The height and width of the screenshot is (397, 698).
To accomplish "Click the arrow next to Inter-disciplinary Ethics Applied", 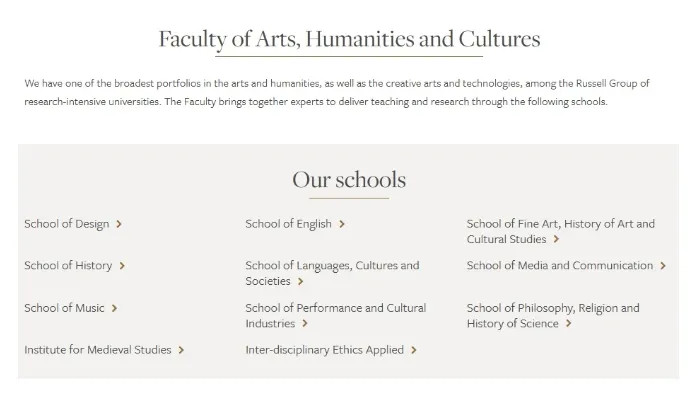I will (x=414, y=350).
